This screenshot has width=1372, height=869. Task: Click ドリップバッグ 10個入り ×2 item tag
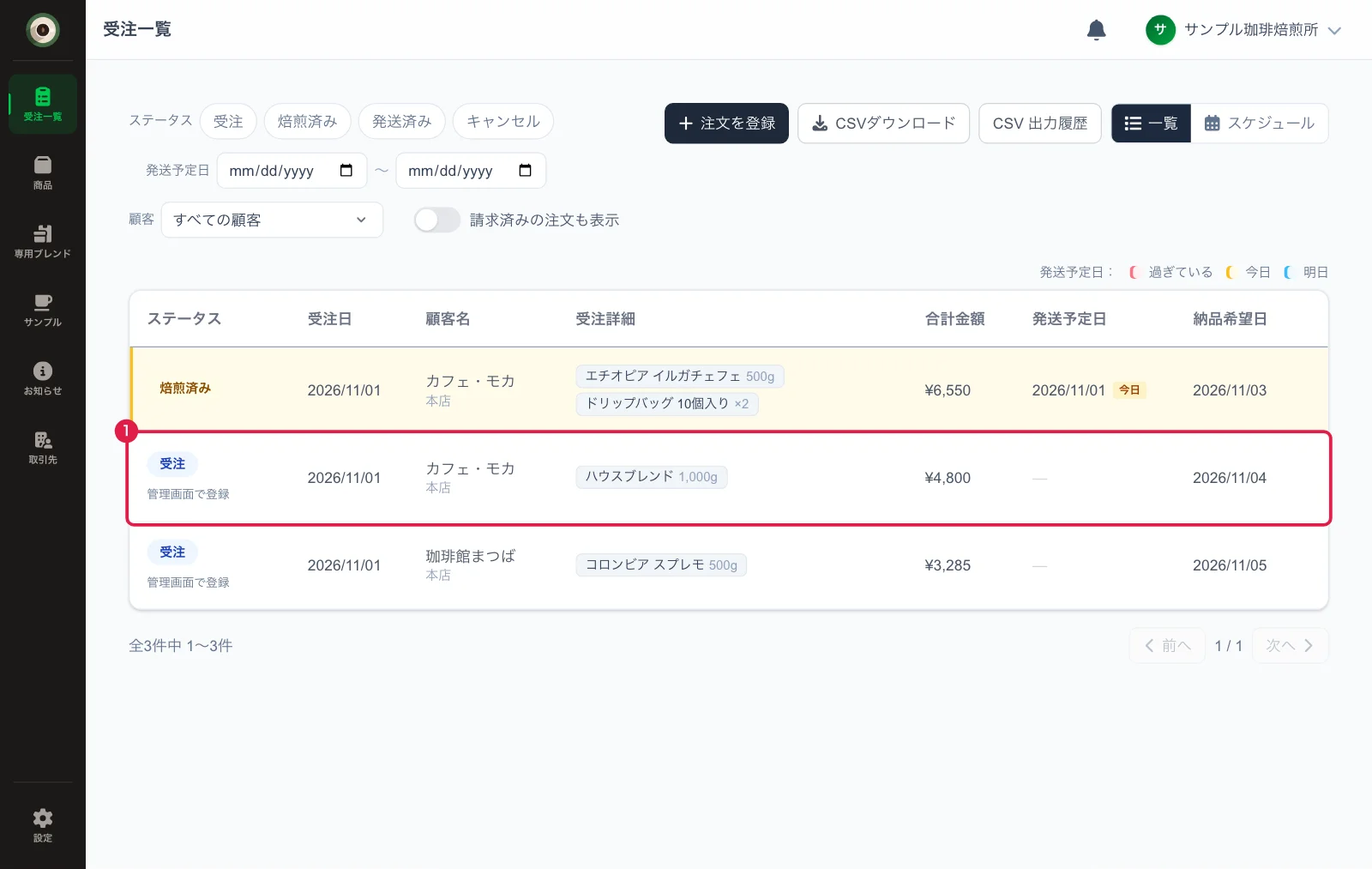point(667,404)
